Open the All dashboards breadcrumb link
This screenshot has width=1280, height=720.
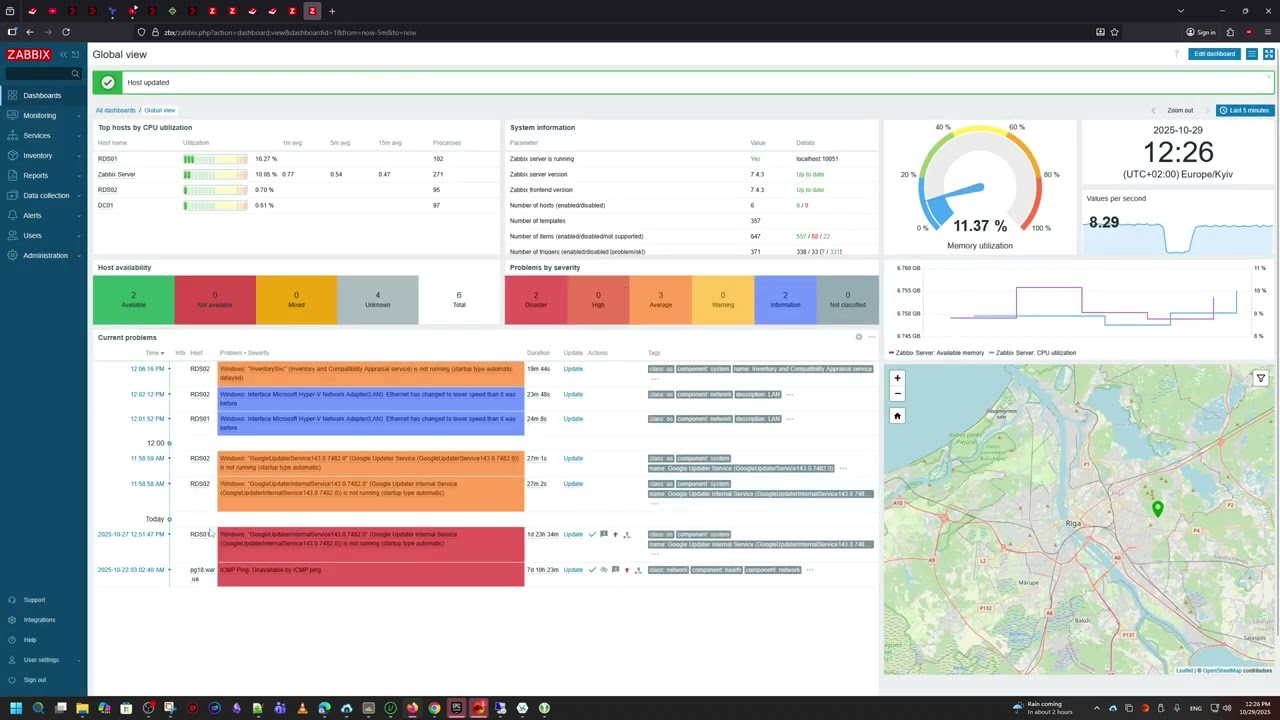115,110
